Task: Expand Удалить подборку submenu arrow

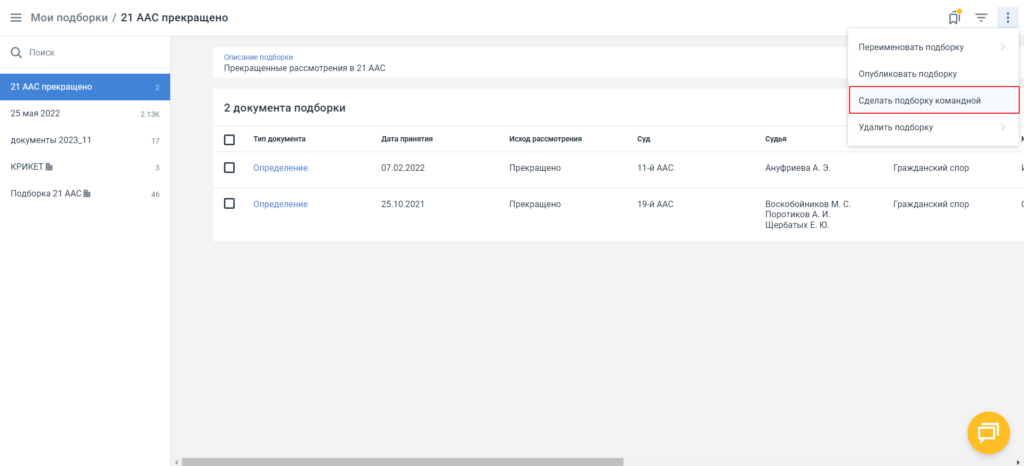Action: (1002, 127)
